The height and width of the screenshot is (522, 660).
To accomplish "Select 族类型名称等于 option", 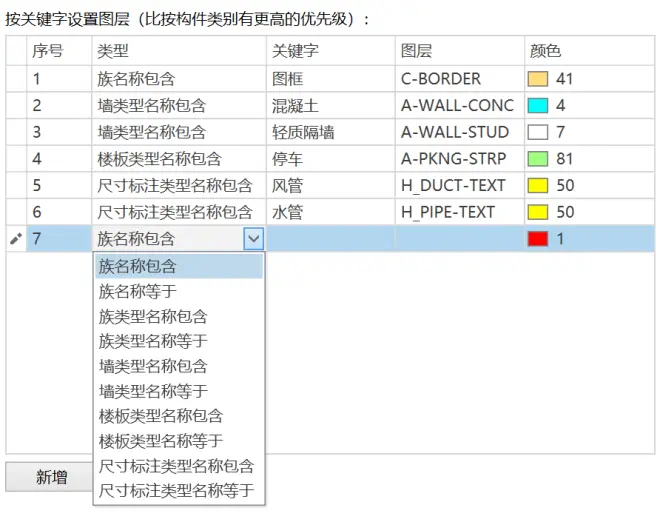I will [x=179, y=341].
